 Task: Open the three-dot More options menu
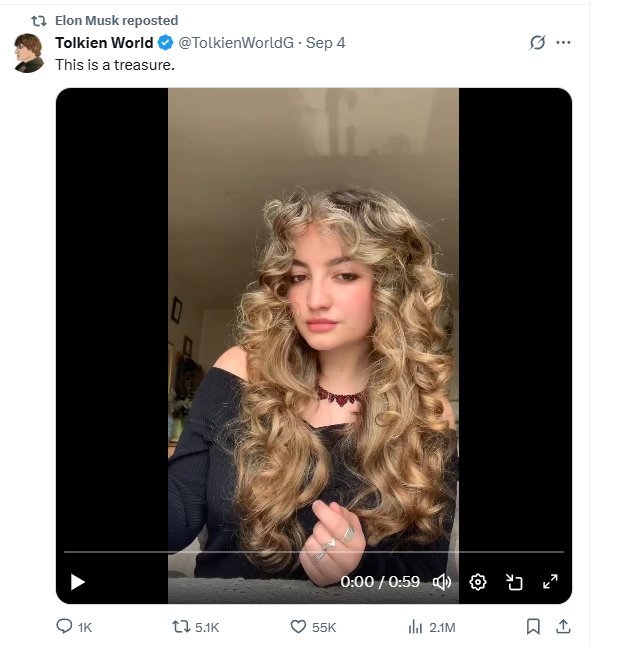(563, 43)
